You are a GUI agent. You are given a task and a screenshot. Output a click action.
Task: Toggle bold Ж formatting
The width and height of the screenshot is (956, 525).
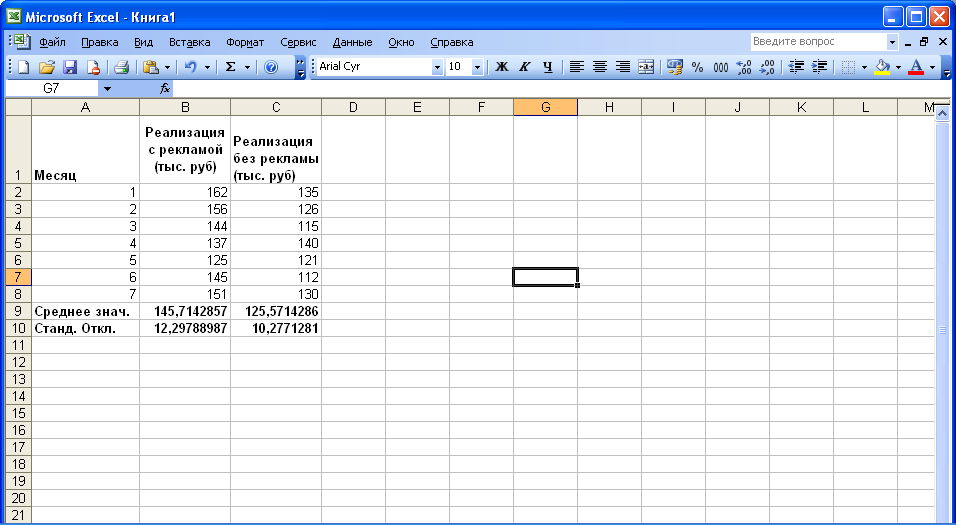click(x=501, y=67)
